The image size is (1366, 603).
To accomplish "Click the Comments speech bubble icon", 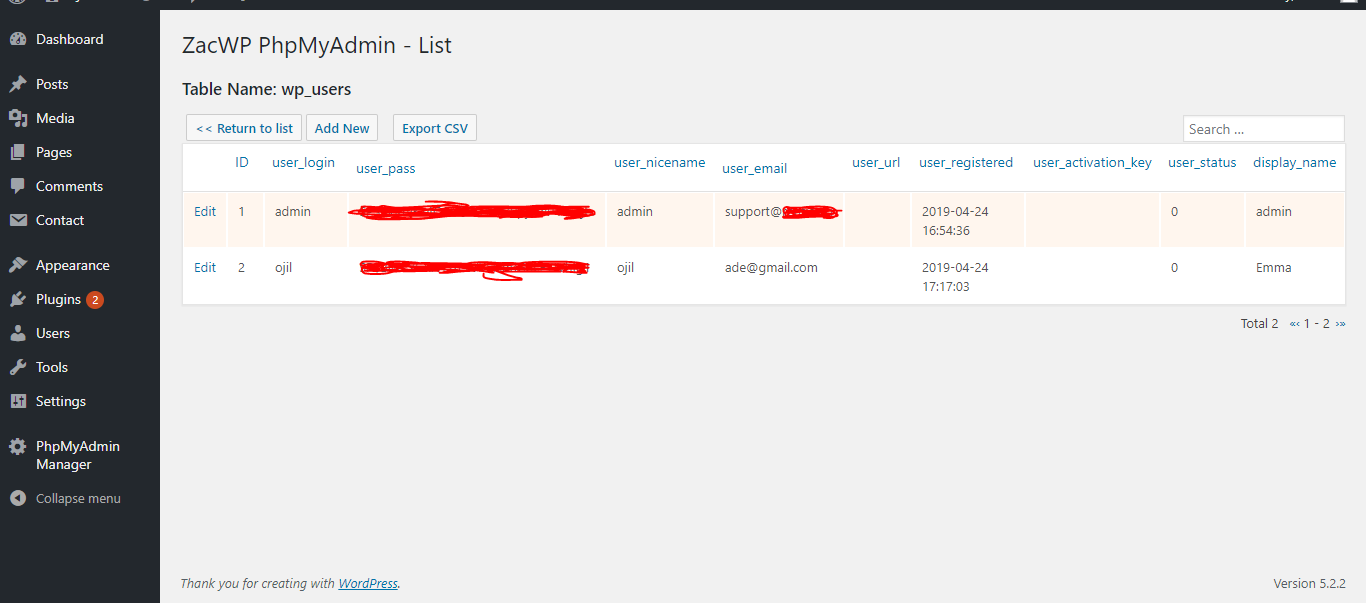I will [18, 187].
